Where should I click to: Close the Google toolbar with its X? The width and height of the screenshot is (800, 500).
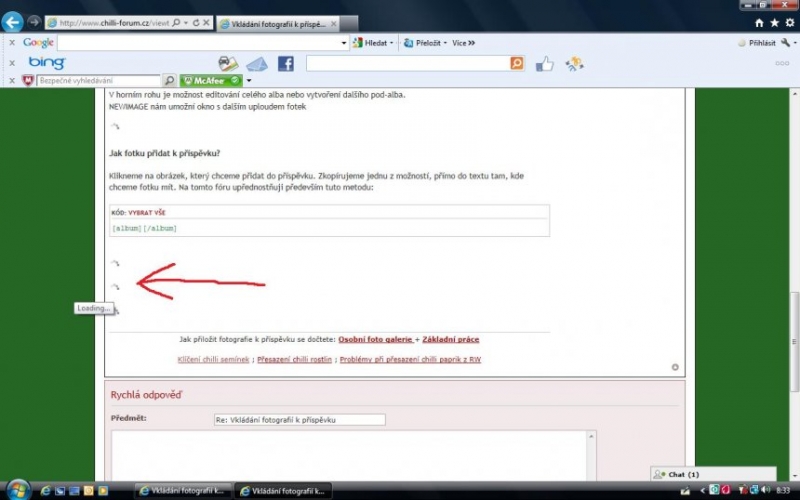point(11,43)
